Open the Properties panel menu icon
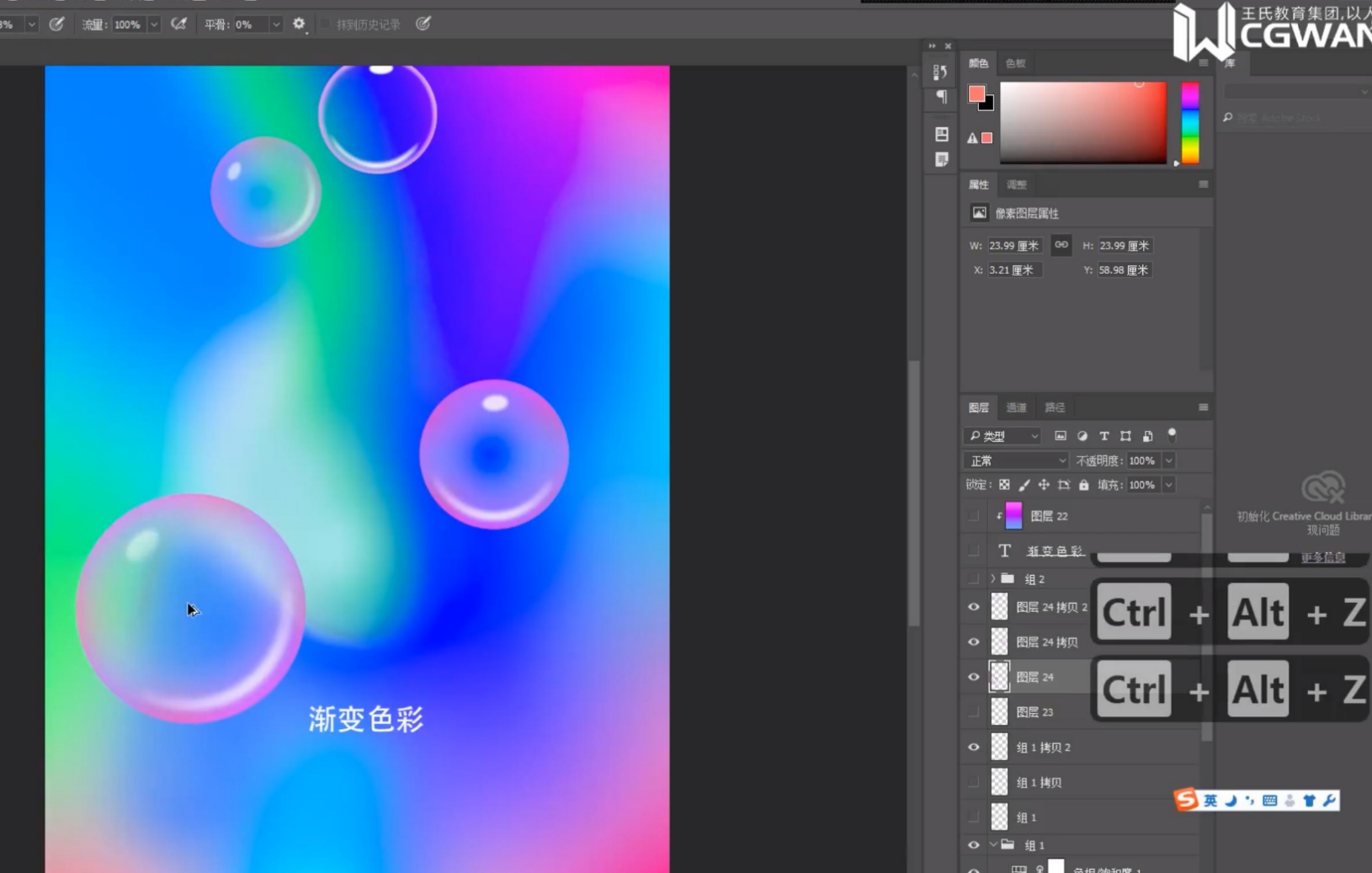 click(x=1203, y=184)
